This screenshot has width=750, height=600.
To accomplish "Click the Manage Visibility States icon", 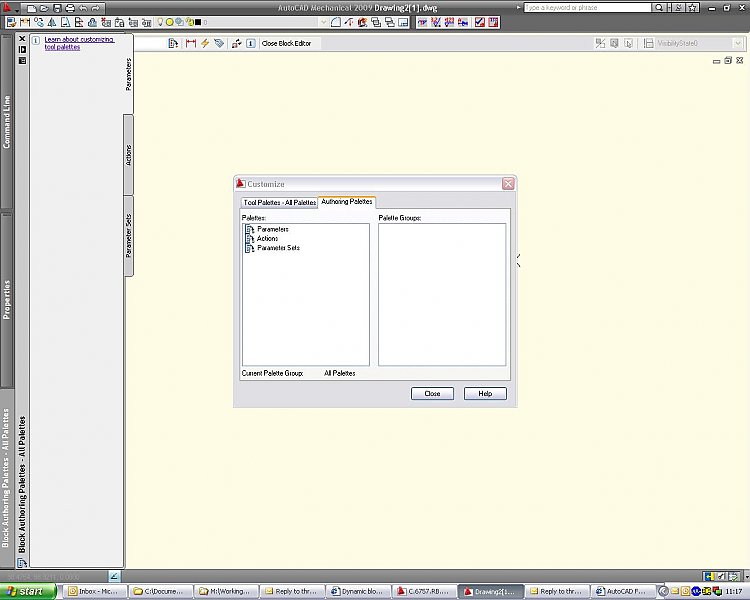I will [648, 44].
